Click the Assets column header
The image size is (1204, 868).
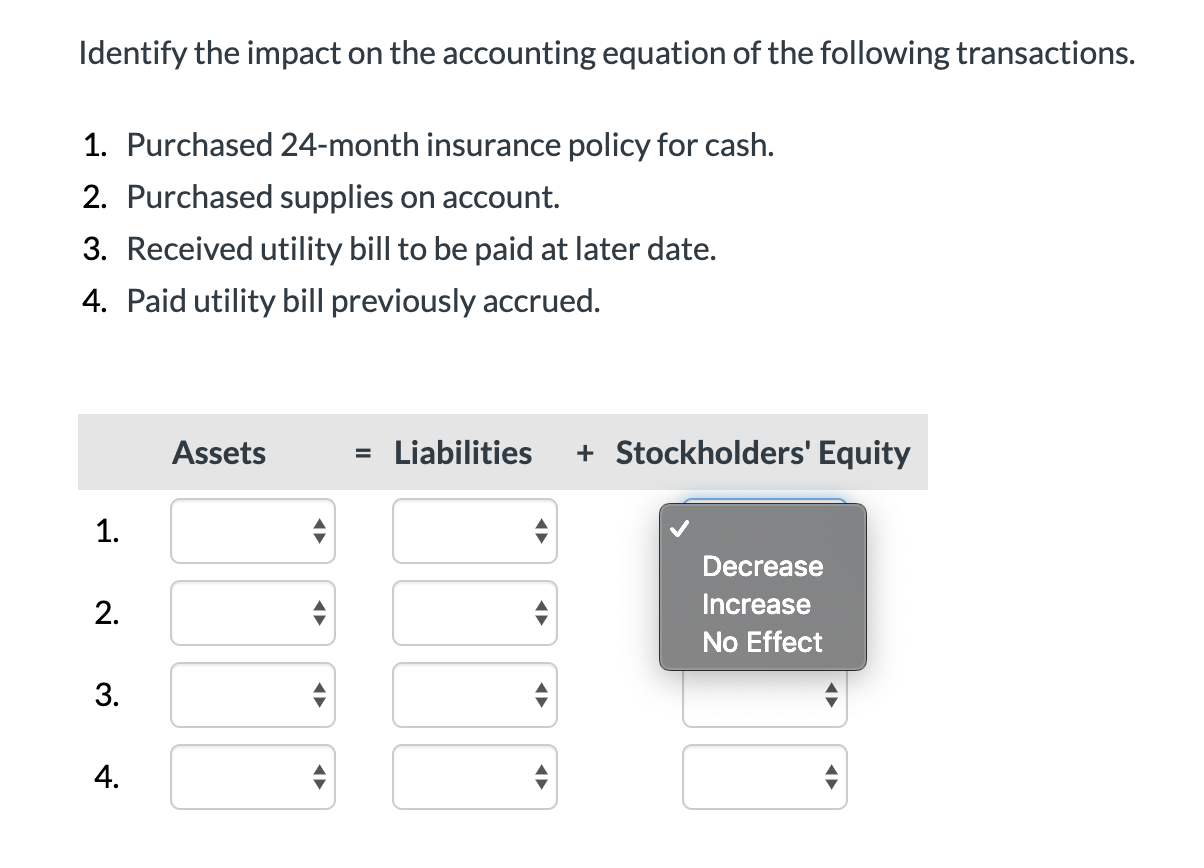[x=219, y=452]
